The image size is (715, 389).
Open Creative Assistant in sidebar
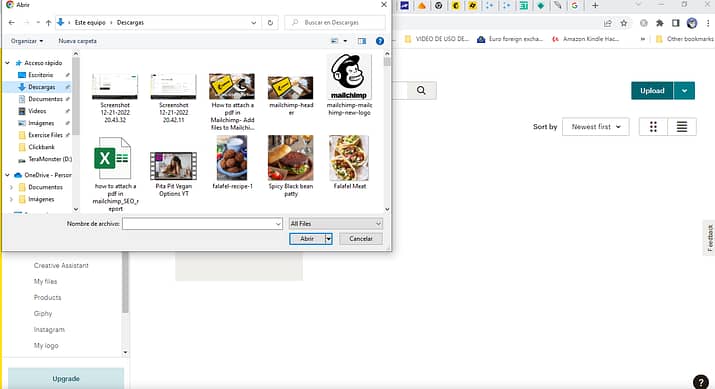[61, 265]
